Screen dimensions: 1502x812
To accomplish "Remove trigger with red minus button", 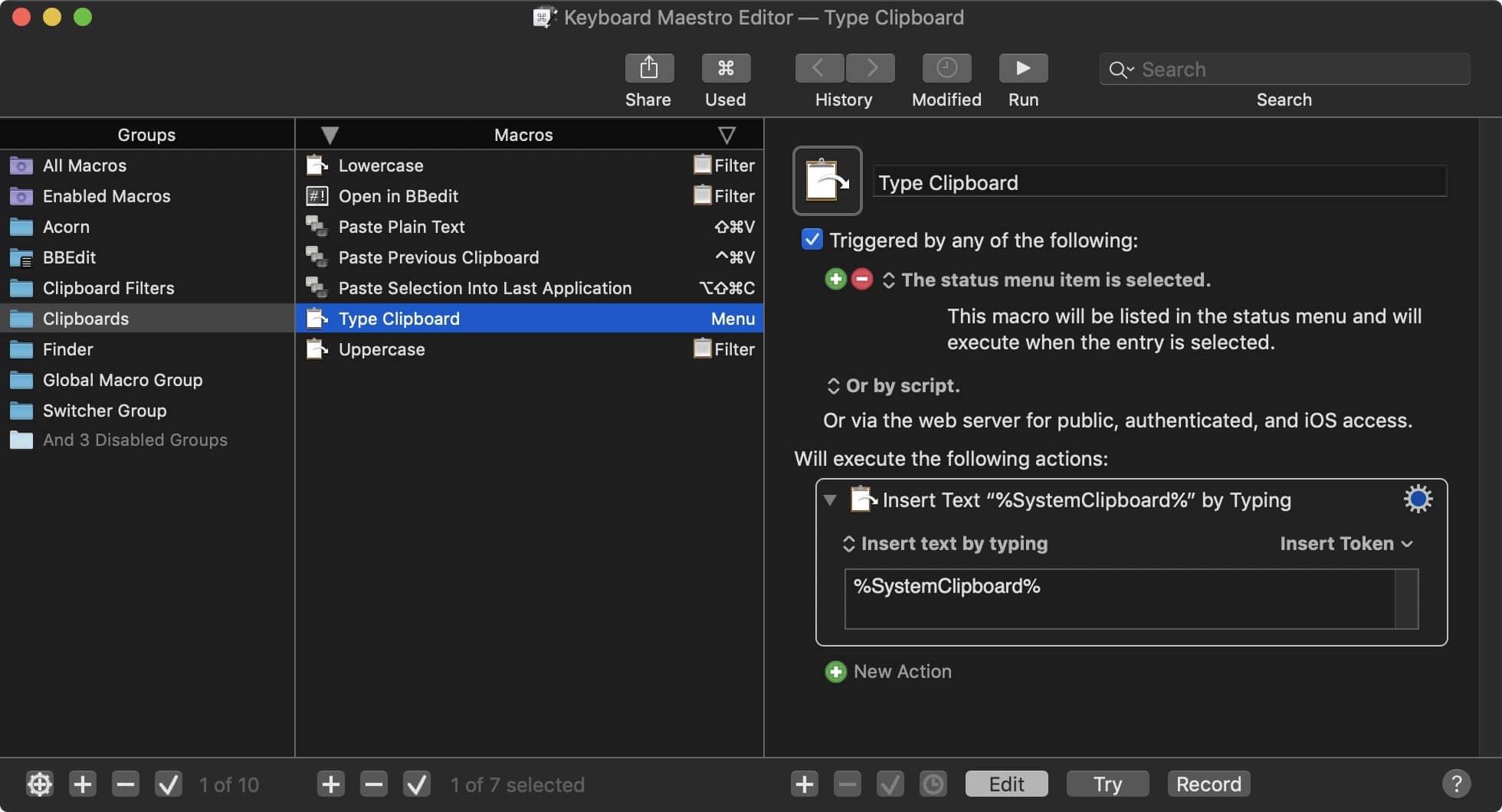I will 862,280.
